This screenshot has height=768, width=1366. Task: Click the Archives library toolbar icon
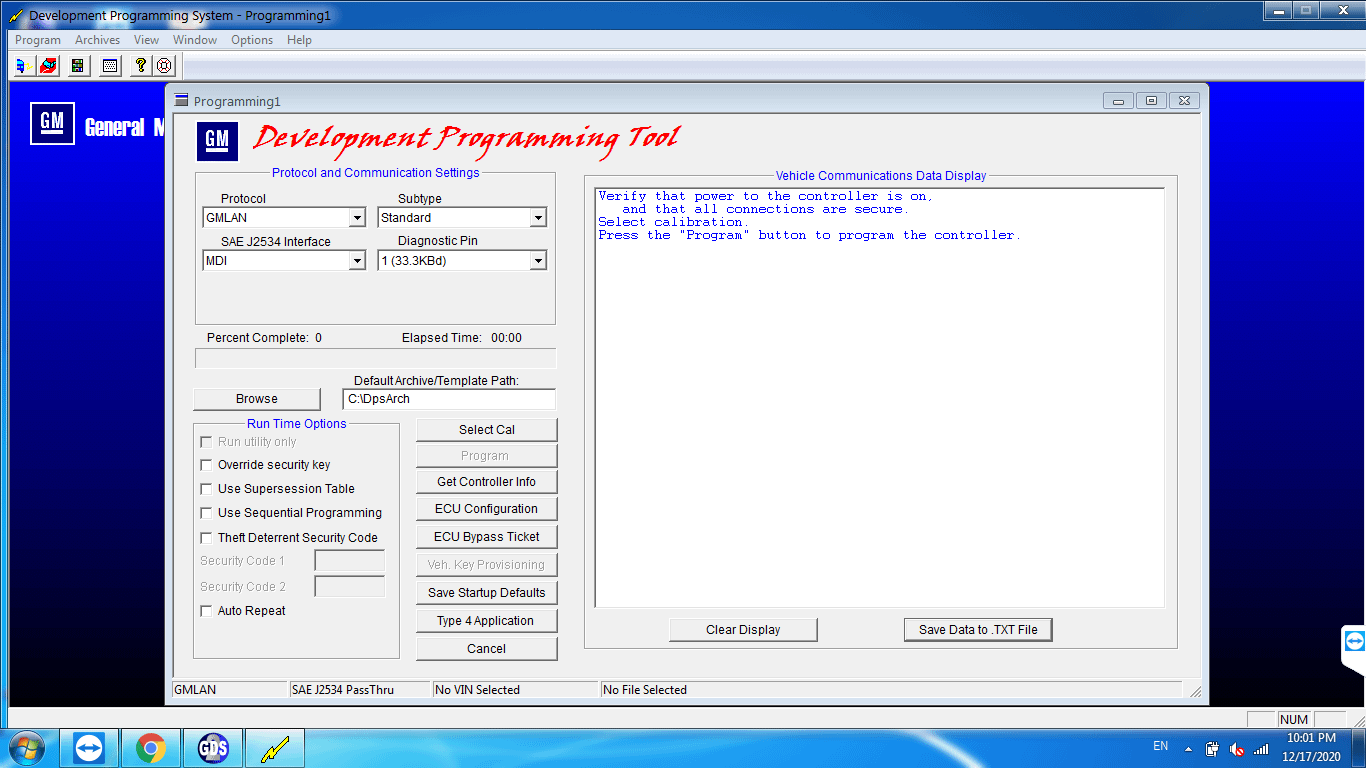point(77,65)
